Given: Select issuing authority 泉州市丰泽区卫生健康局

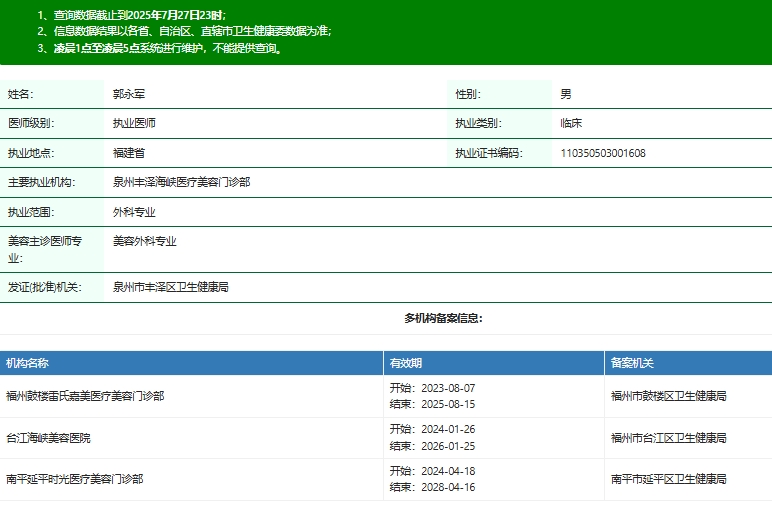Looking at the screenshot, I should [x=171, y=287].
